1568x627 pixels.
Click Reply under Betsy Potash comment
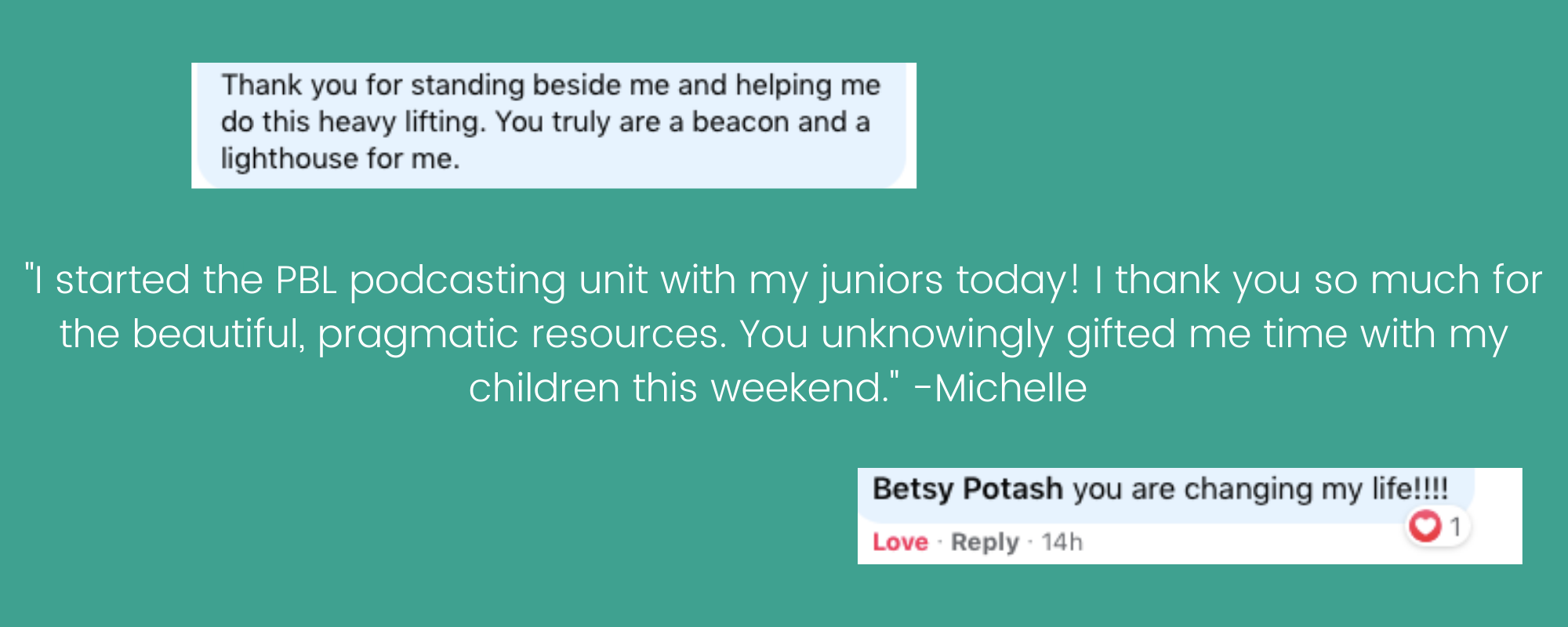click(985, 542)
